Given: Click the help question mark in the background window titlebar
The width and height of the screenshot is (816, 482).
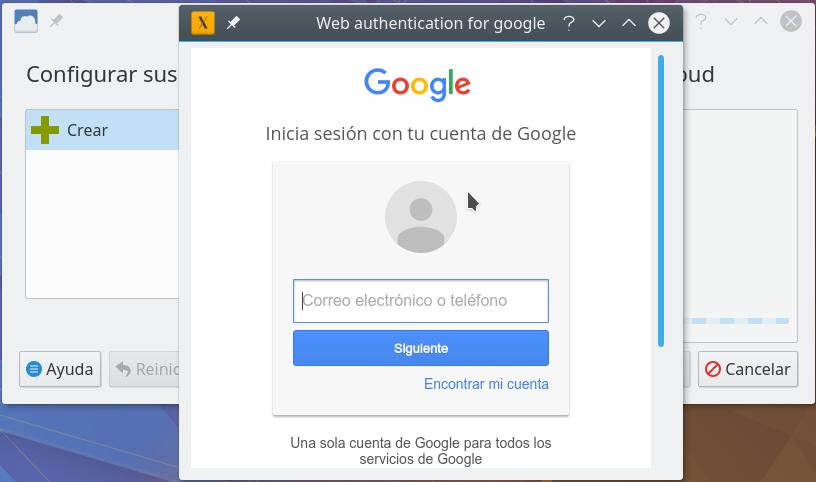Looking at the screenshot, I should tap(701, 21).
